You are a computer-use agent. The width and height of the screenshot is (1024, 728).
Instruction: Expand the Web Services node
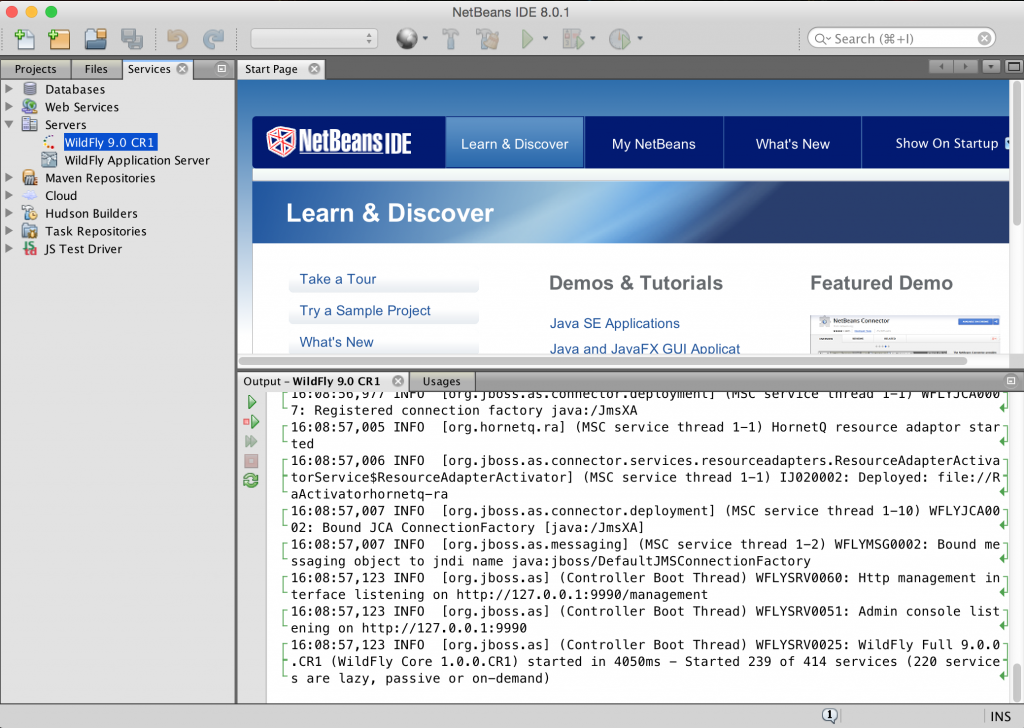coord(9,106)
